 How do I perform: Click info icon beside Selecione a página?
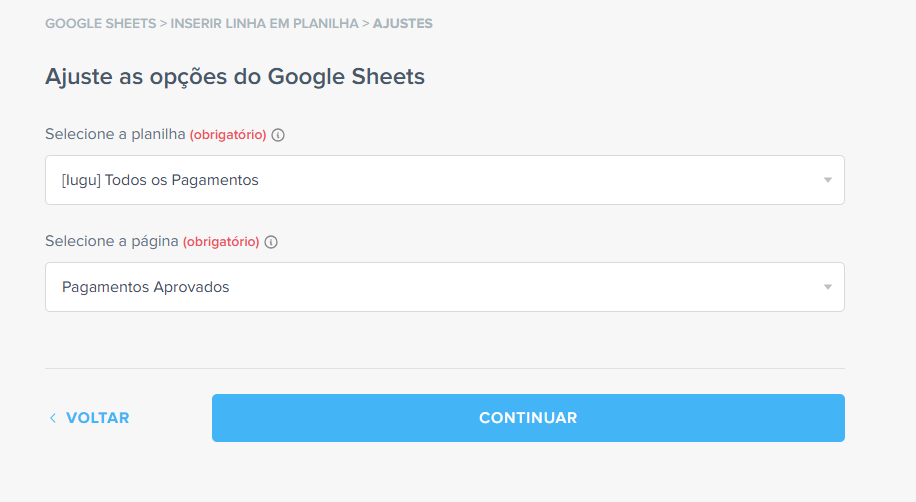point(271,242)
